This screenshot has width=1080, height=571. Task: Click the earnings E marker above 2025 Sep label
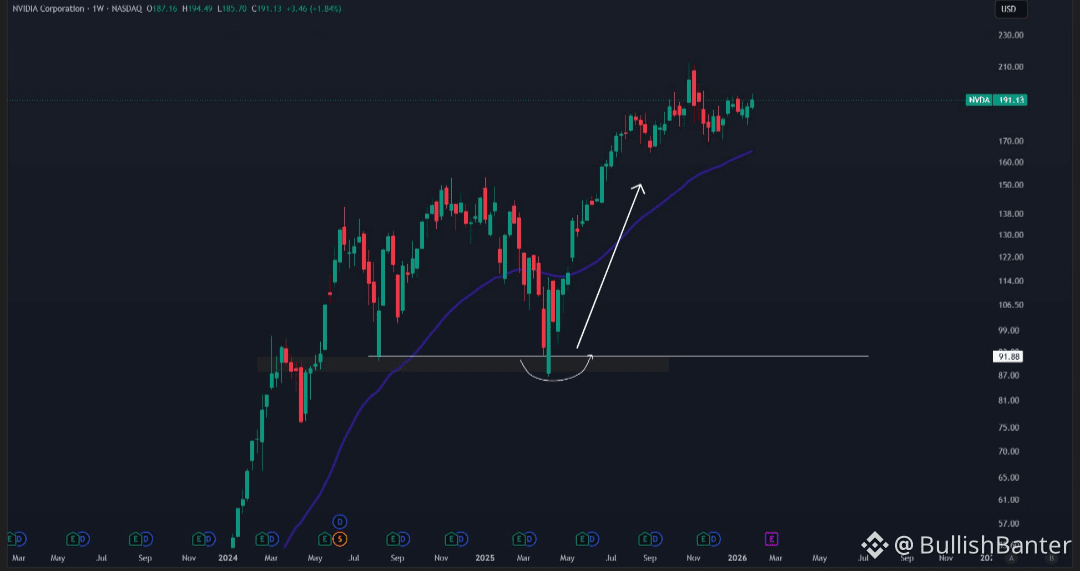(645, 539)
